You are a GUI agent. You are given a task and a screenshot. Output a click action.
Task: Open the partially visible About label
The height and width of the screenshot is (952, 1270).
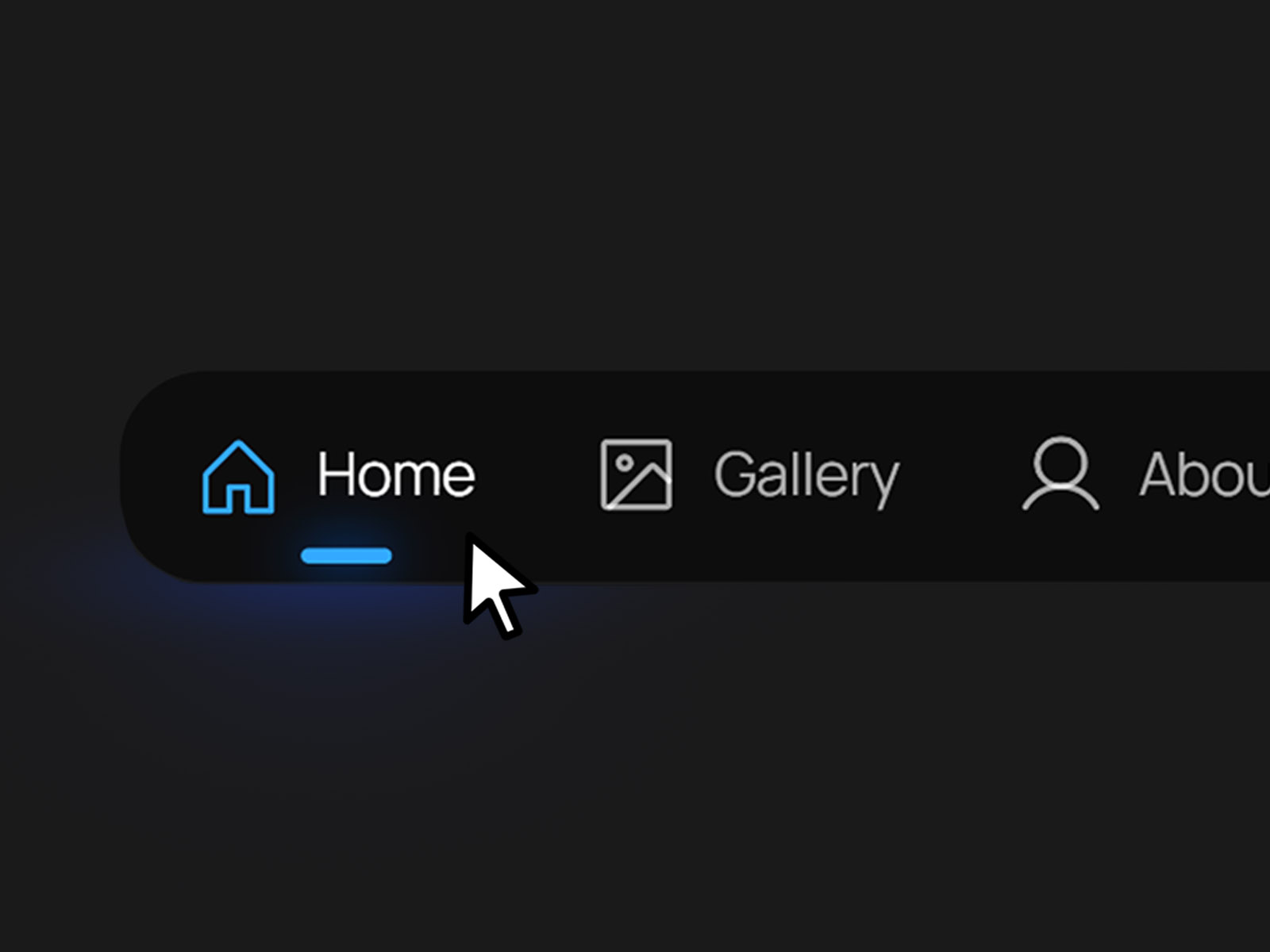click(1205, 474)
